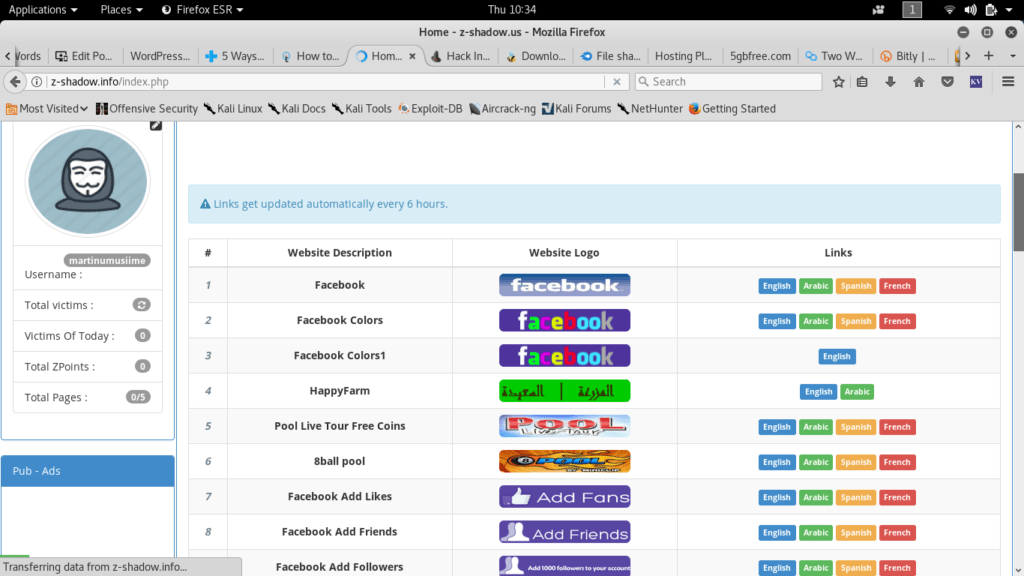Click Spanish link for Facebook Add Likes

(x=856, y=498)
